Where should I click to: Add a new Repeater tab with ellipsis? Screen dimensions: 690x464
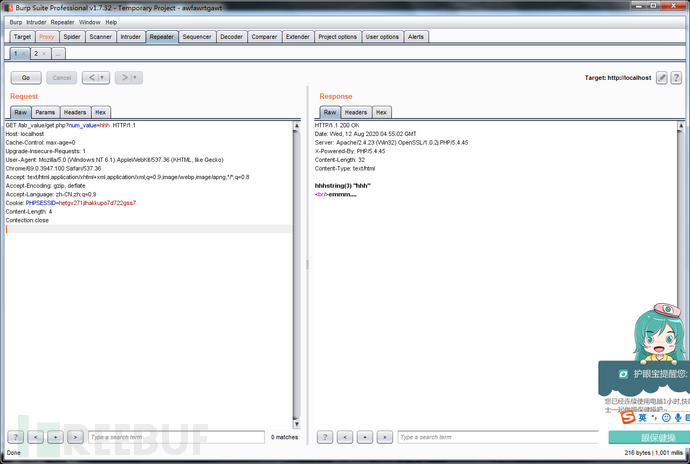58,54
